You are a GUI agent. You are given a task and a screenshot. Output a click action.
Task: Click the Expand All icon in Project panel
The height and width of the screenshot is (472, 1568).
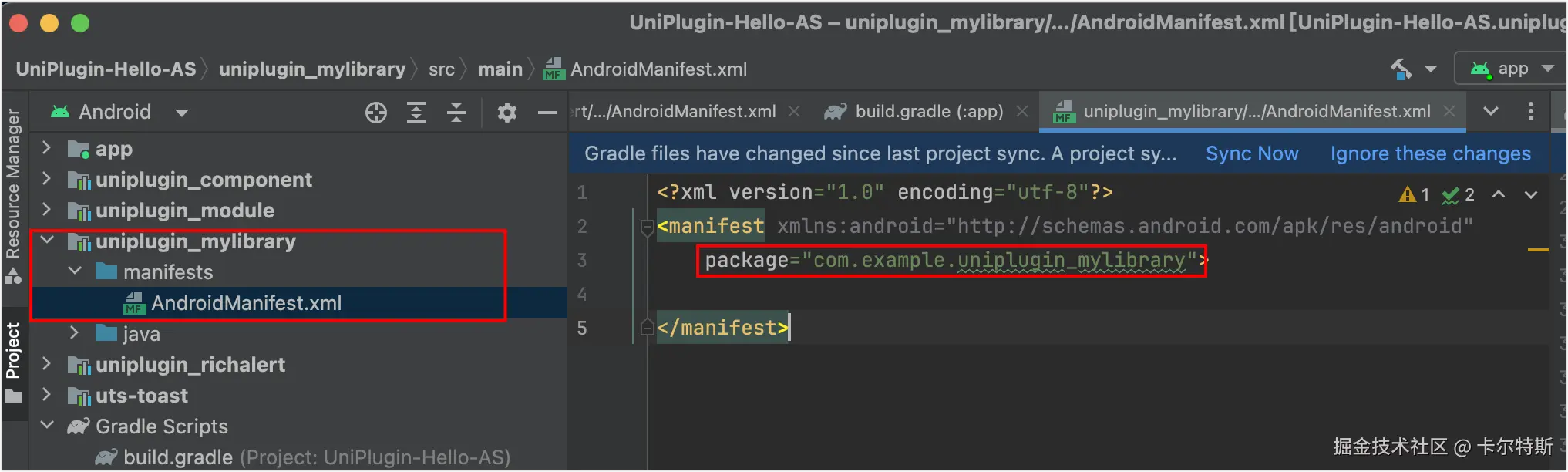[416, 113]
